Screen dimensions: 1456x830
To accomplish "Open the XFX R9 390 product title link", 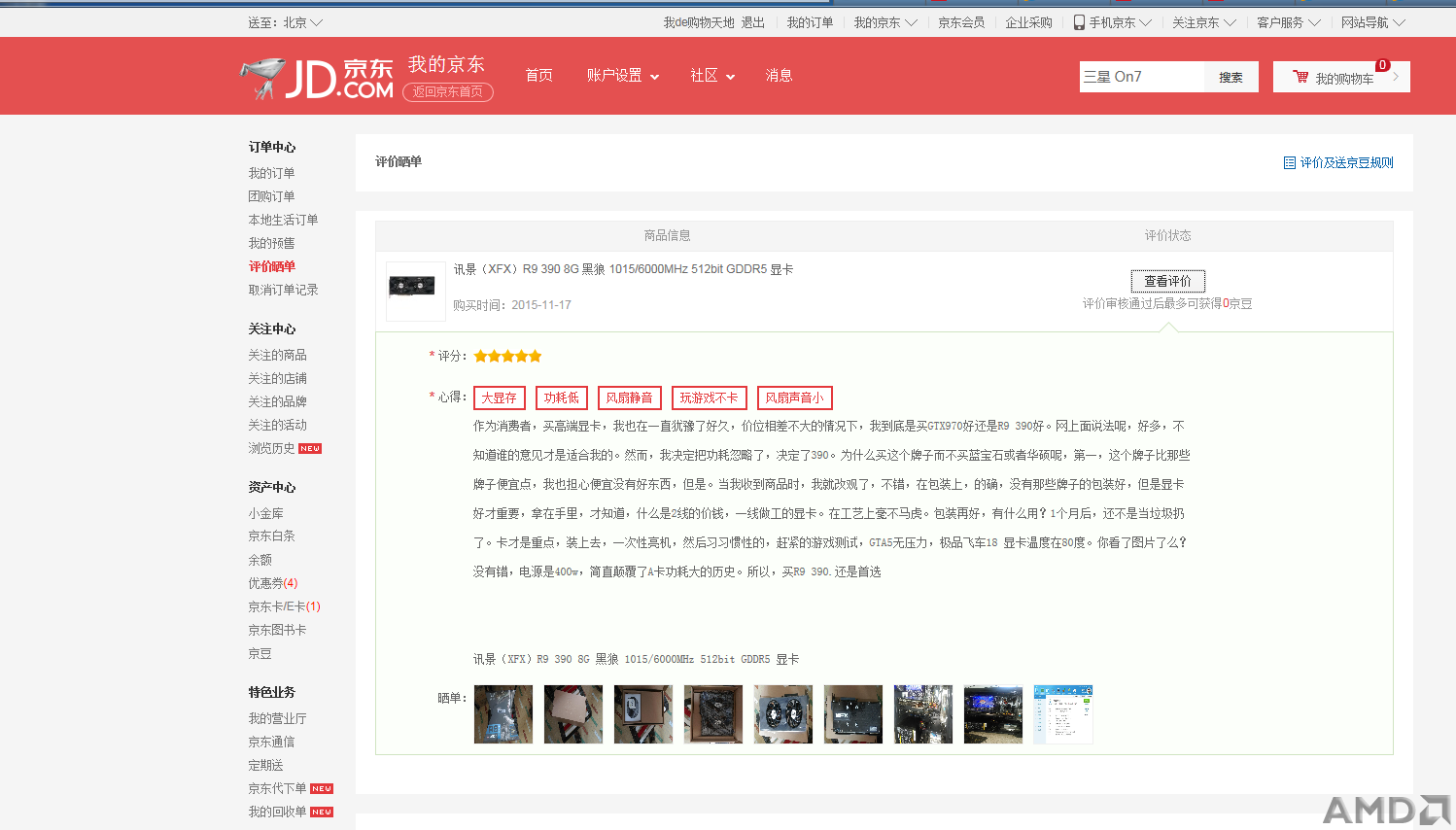I will (623, 269).
